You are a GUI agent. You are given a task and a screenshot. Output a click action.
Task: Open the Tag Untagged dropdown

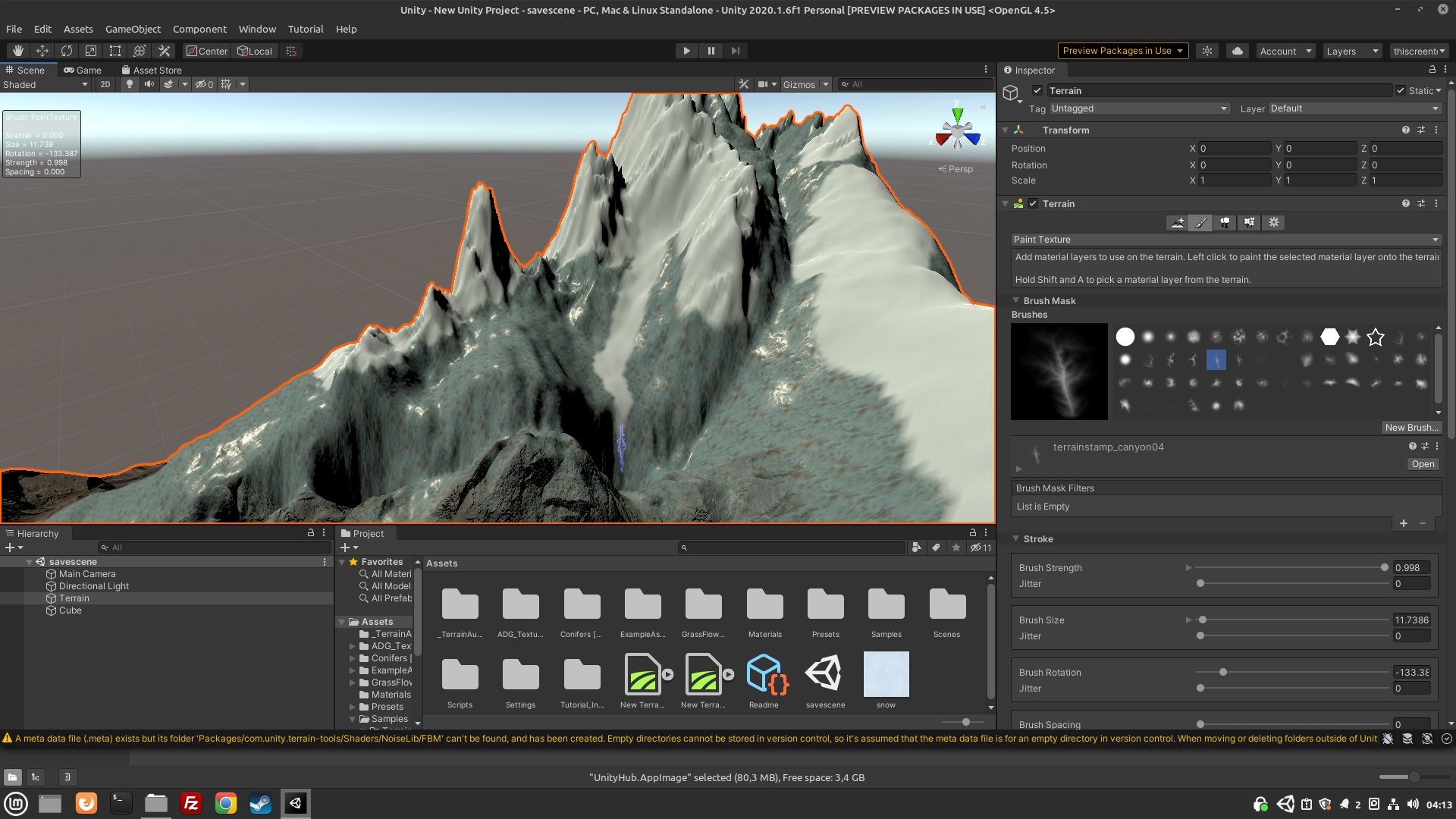tap(1139, 108)
